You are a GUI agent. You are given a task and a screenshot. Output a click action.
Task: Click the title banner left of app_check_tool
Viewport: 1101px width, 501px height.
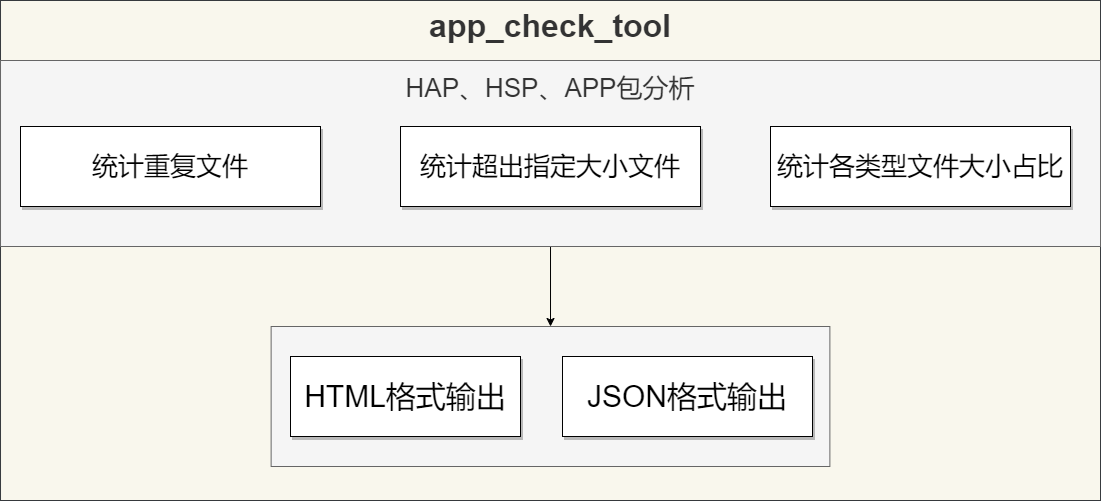[200, 28]
